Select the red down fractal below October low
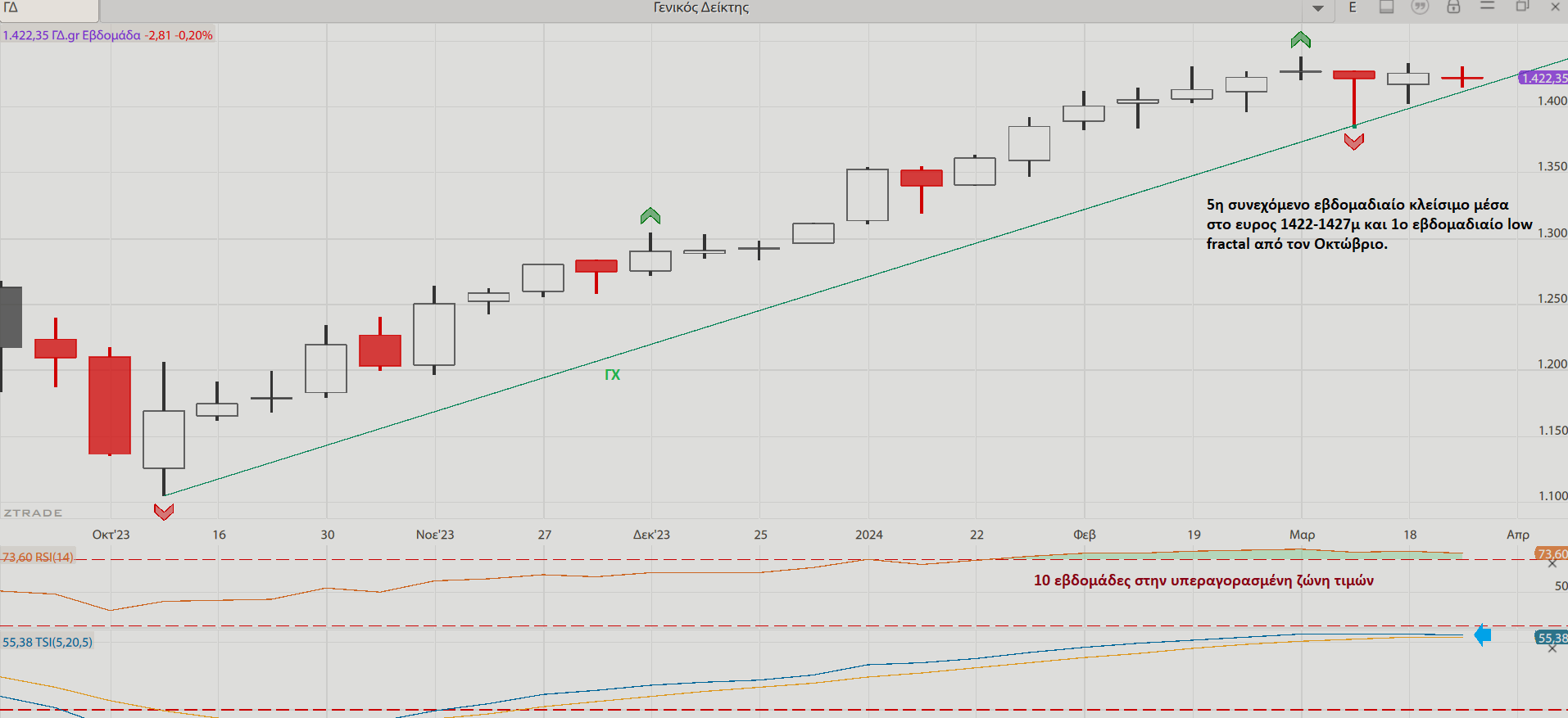 [164, 512]
